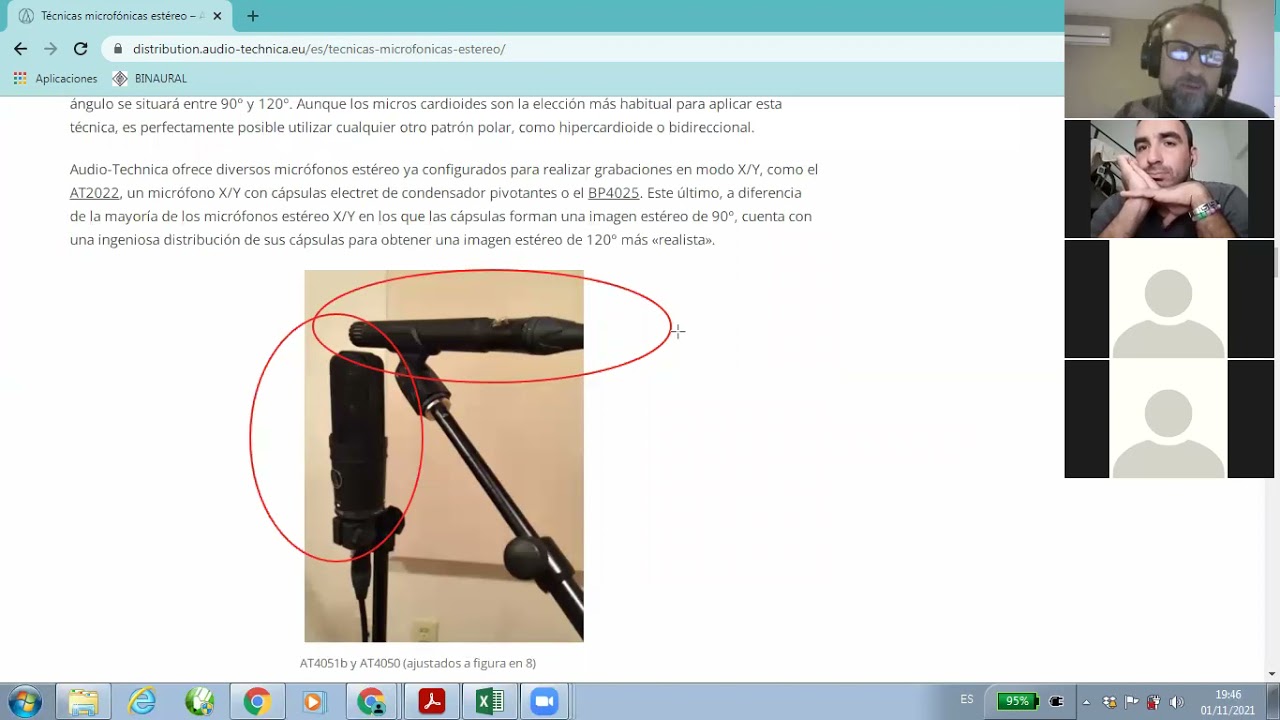The image size is (1280, 720).
Task: Open the green shield app in taskbar
Action: coord(200,702)
